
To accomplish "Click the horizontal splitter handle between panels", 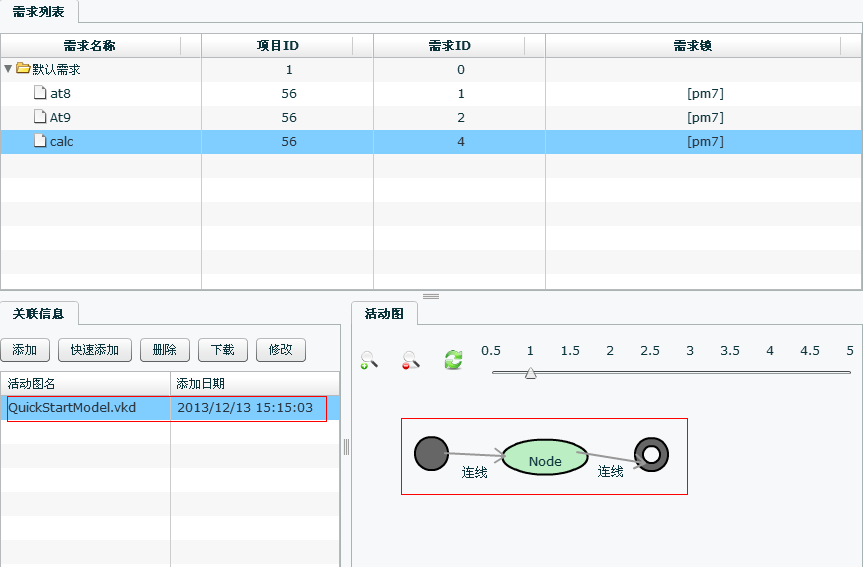I will click(x=431, y=296).
